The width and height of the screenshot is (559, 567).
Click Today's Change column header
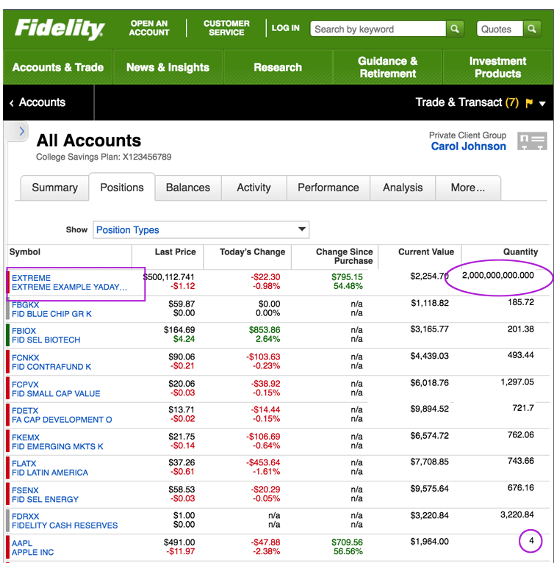click(252, 252)
